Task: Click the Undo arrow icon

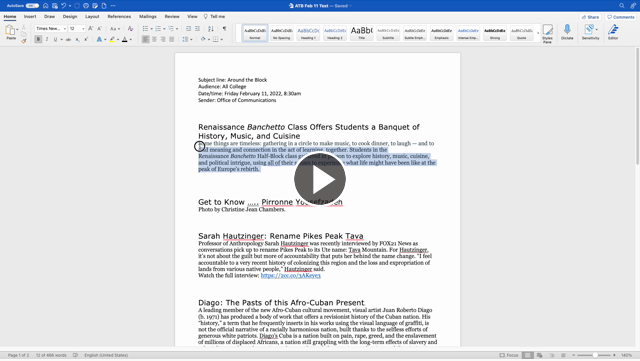Action: point(64,6)
